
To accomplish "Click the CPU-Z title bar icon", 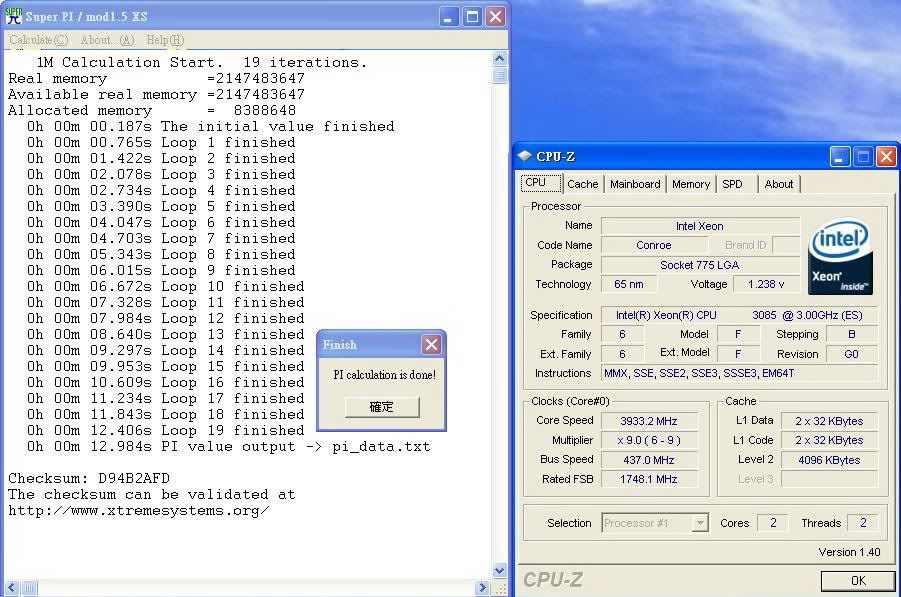I will (x=525, y=156).
